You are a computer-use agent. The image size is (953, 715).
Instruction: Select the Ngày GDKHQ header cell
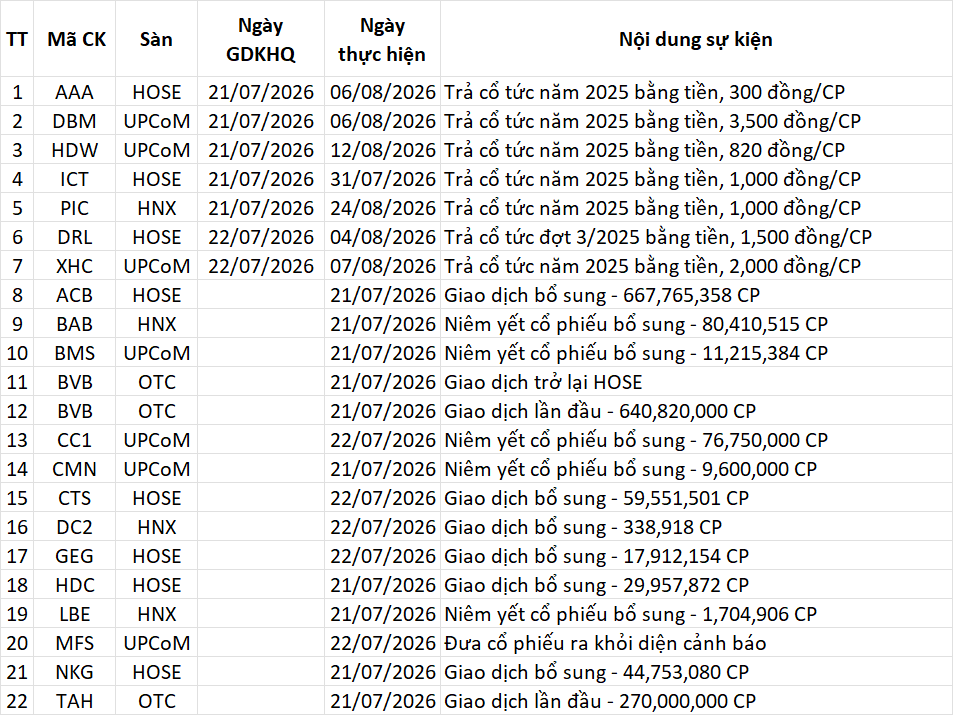pyautogui.click(x=261, y=39)
